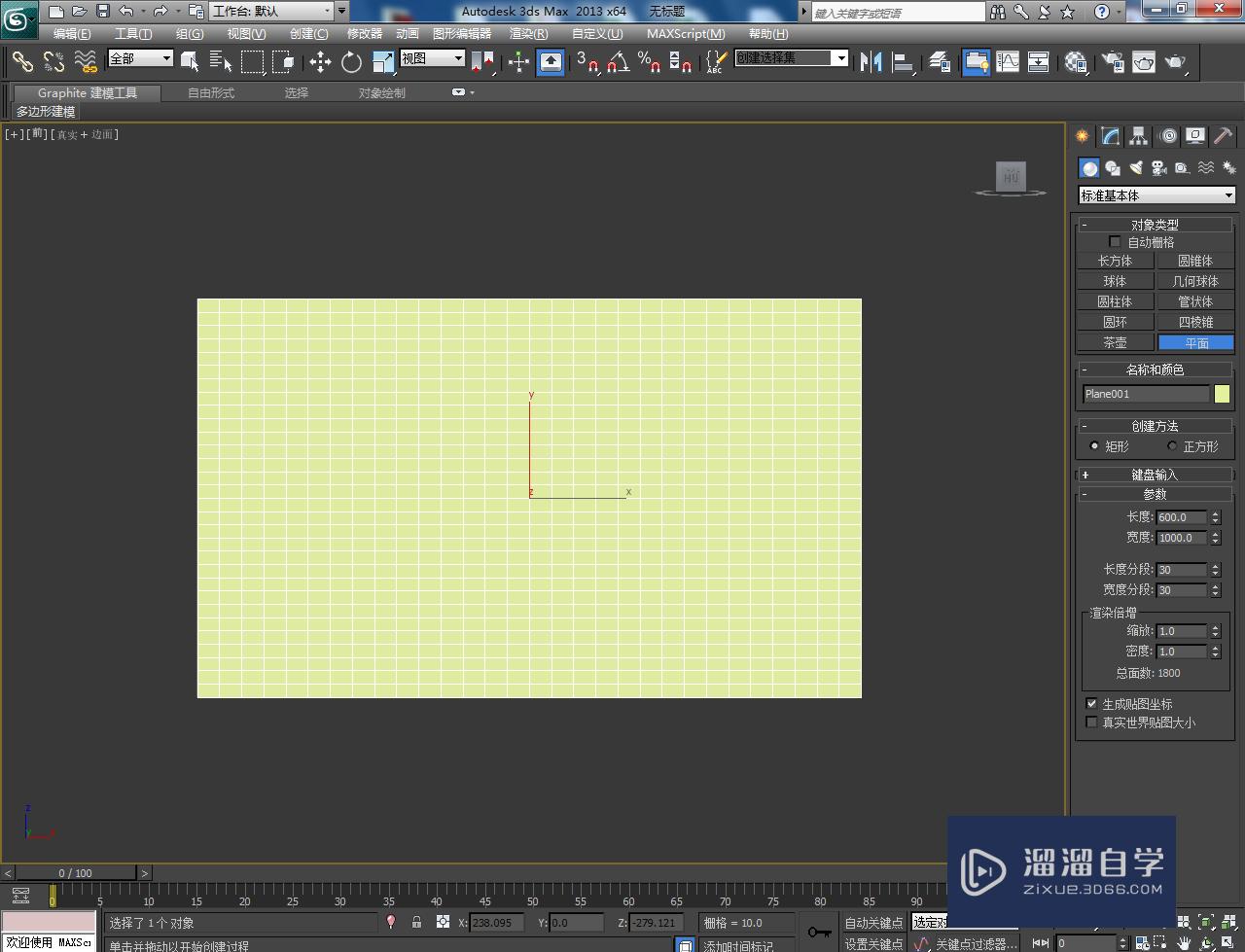The width and height of the screenshot is (1245, 952).
Task: Switch to the Modify panel tab
Action: click(1110, 136)
